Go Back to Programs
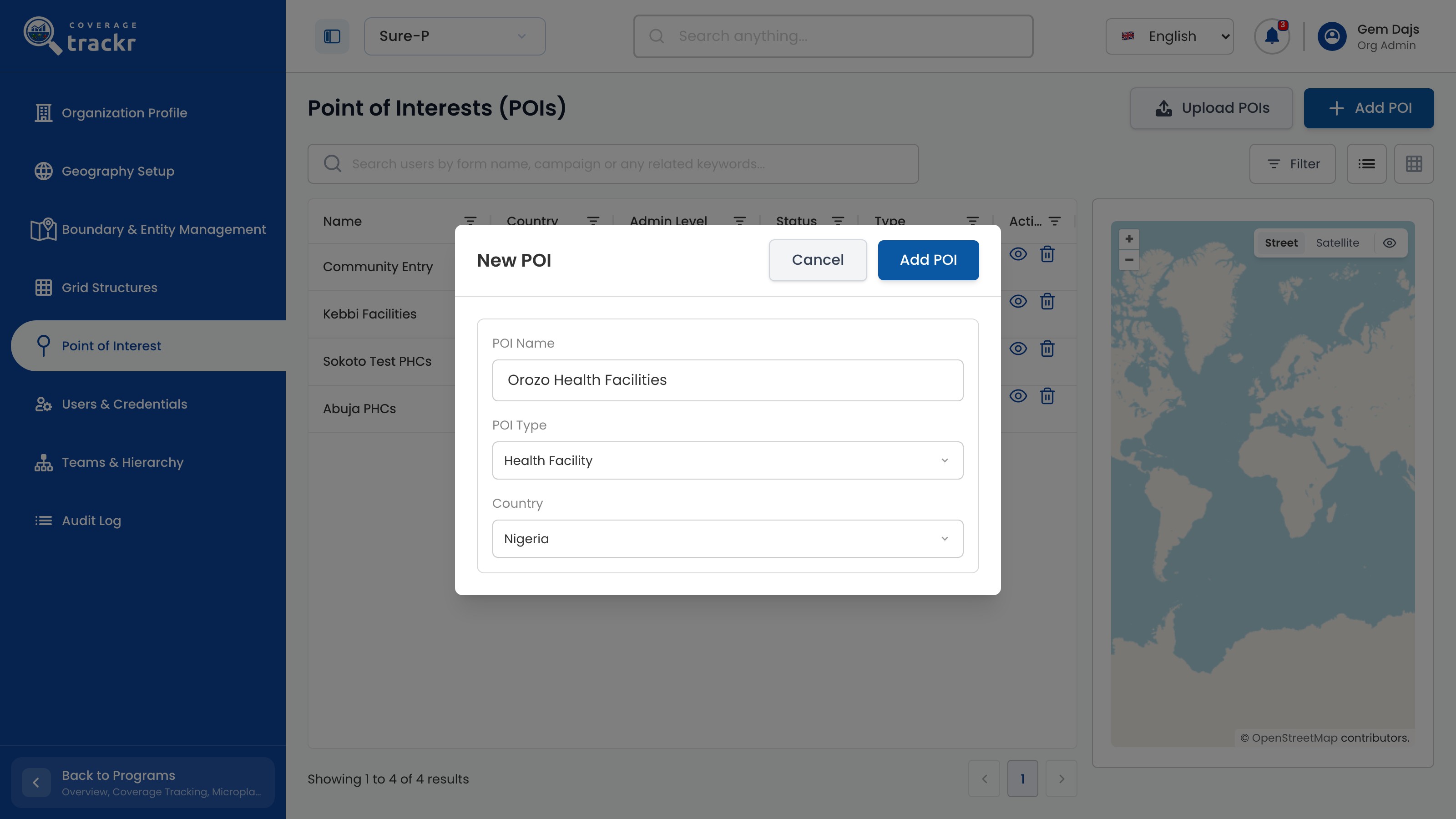This screenshot has width=1456, height=819. [x=142, y=782]
